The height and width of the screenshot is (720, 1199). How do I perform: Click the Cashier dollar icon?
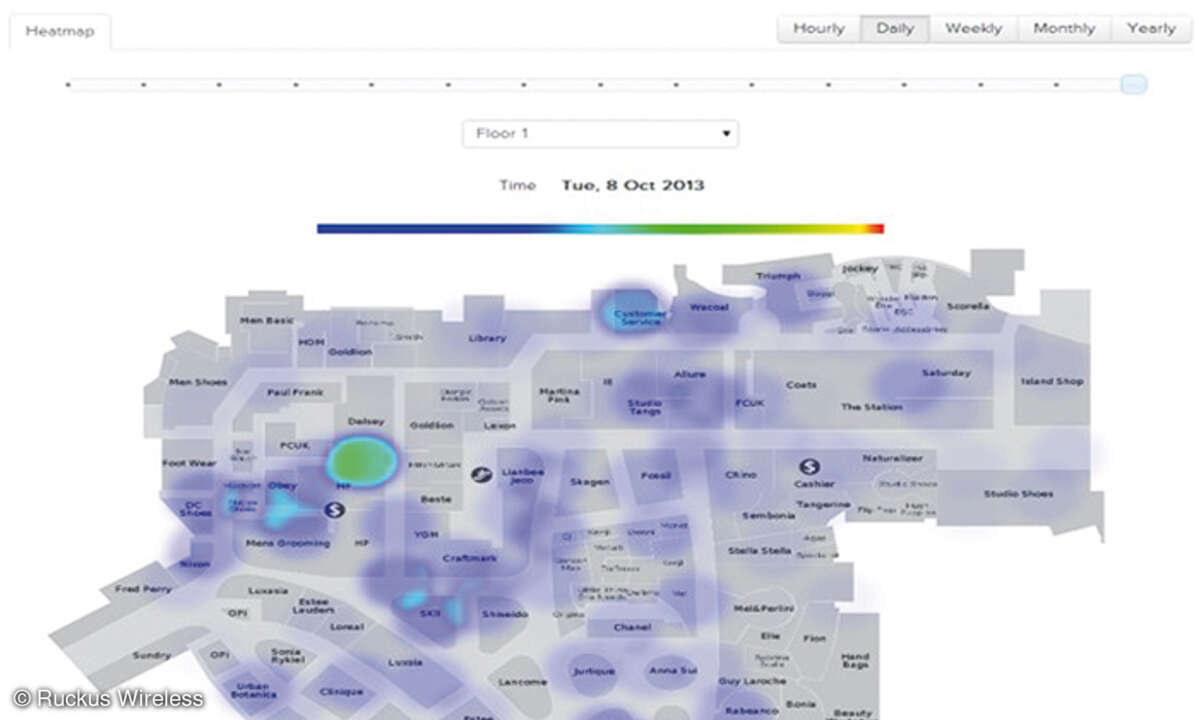pyautogui.click(x=809, y=465)
